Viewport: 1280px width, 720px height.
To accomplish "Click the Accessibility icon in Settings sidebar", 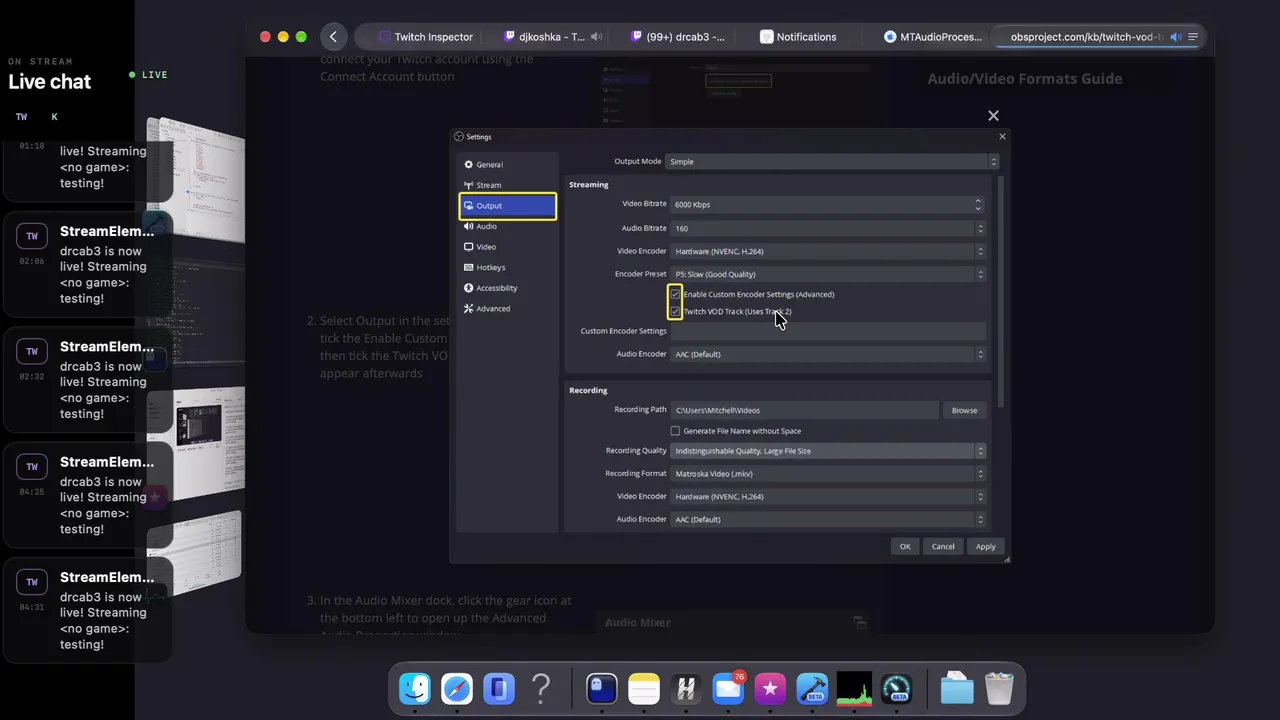I will click(x=468, y=288).
